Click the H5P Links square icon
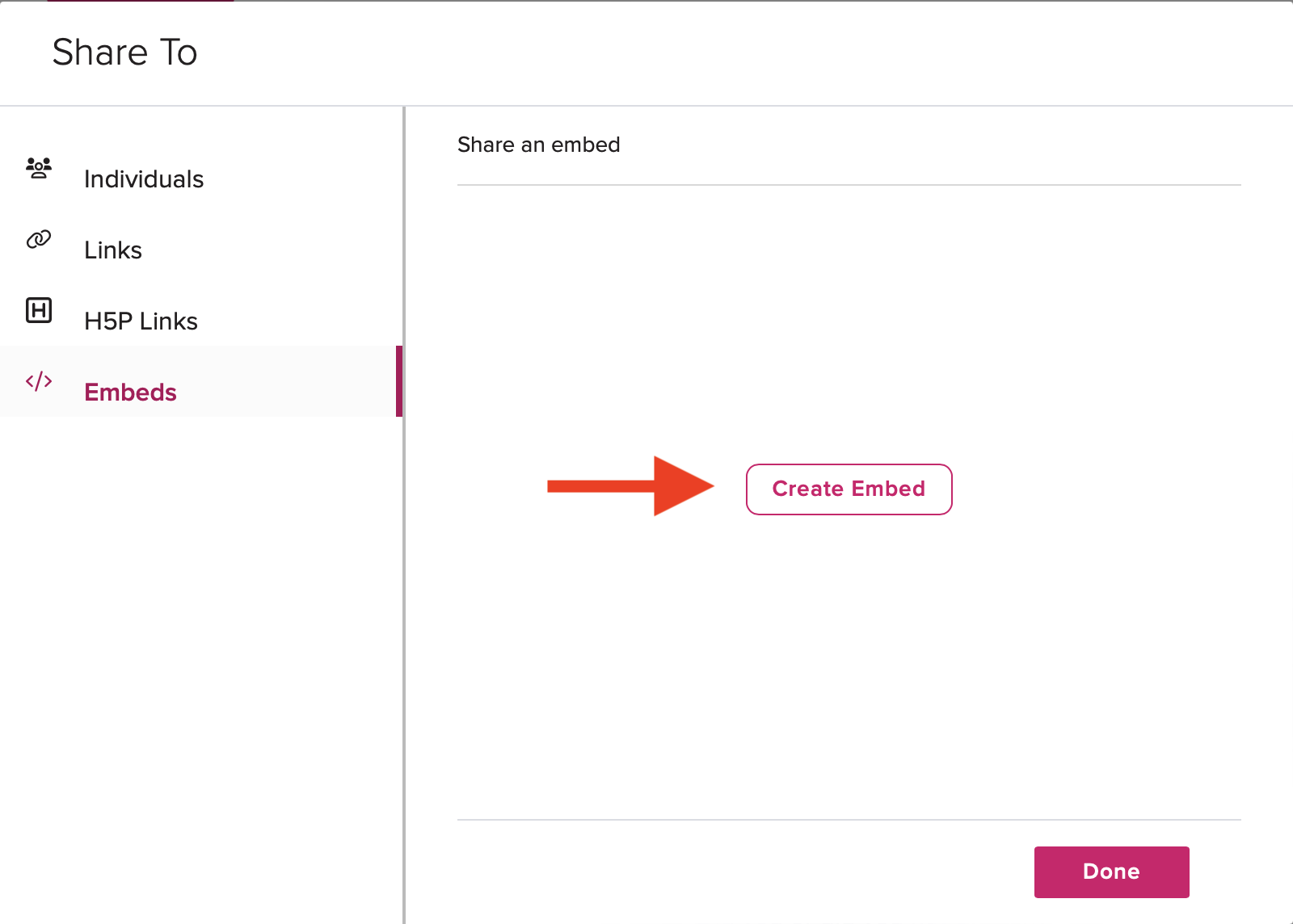The width and height of the screenshot is (1293, 924). click(39, 310)
